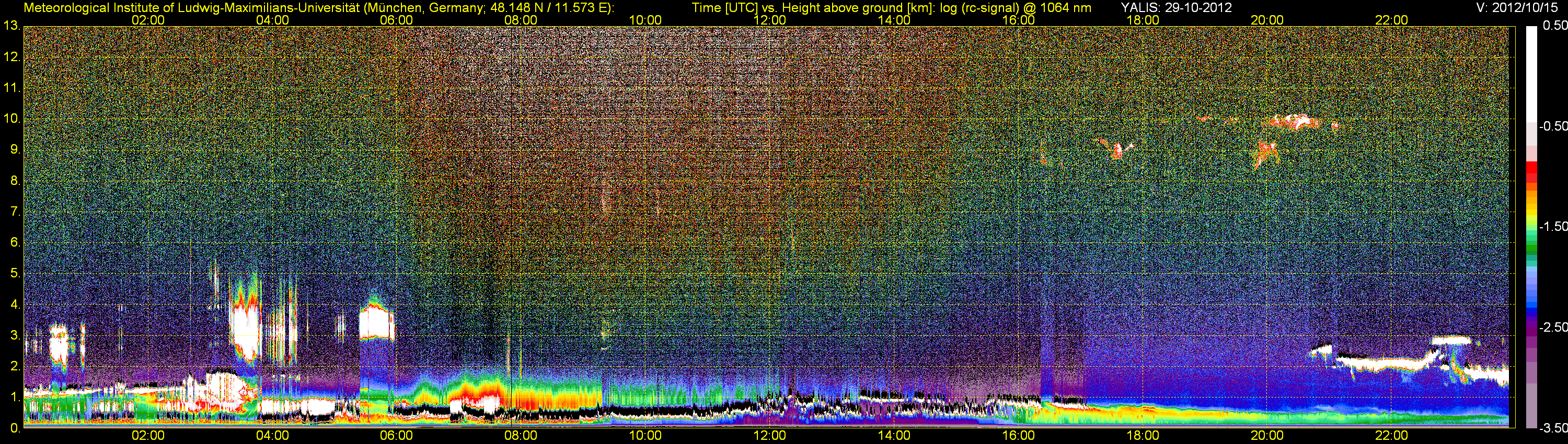The width and height of the screenshot is (1568, 444).
Task: Click the 16:00 label on the top time axis
Action: coord(1018,20)
